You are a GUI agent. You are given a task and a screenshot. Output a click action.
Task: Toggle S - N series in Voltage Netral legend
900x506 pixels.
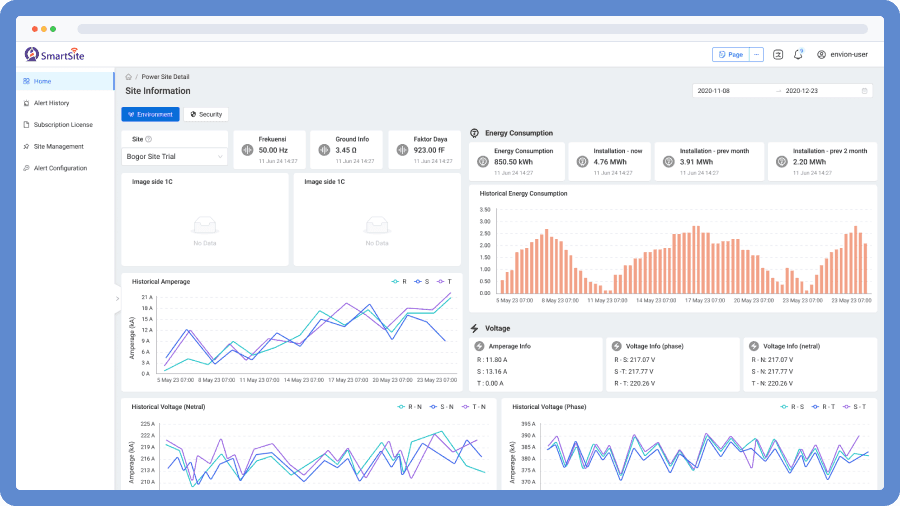[x=442, y=407]
